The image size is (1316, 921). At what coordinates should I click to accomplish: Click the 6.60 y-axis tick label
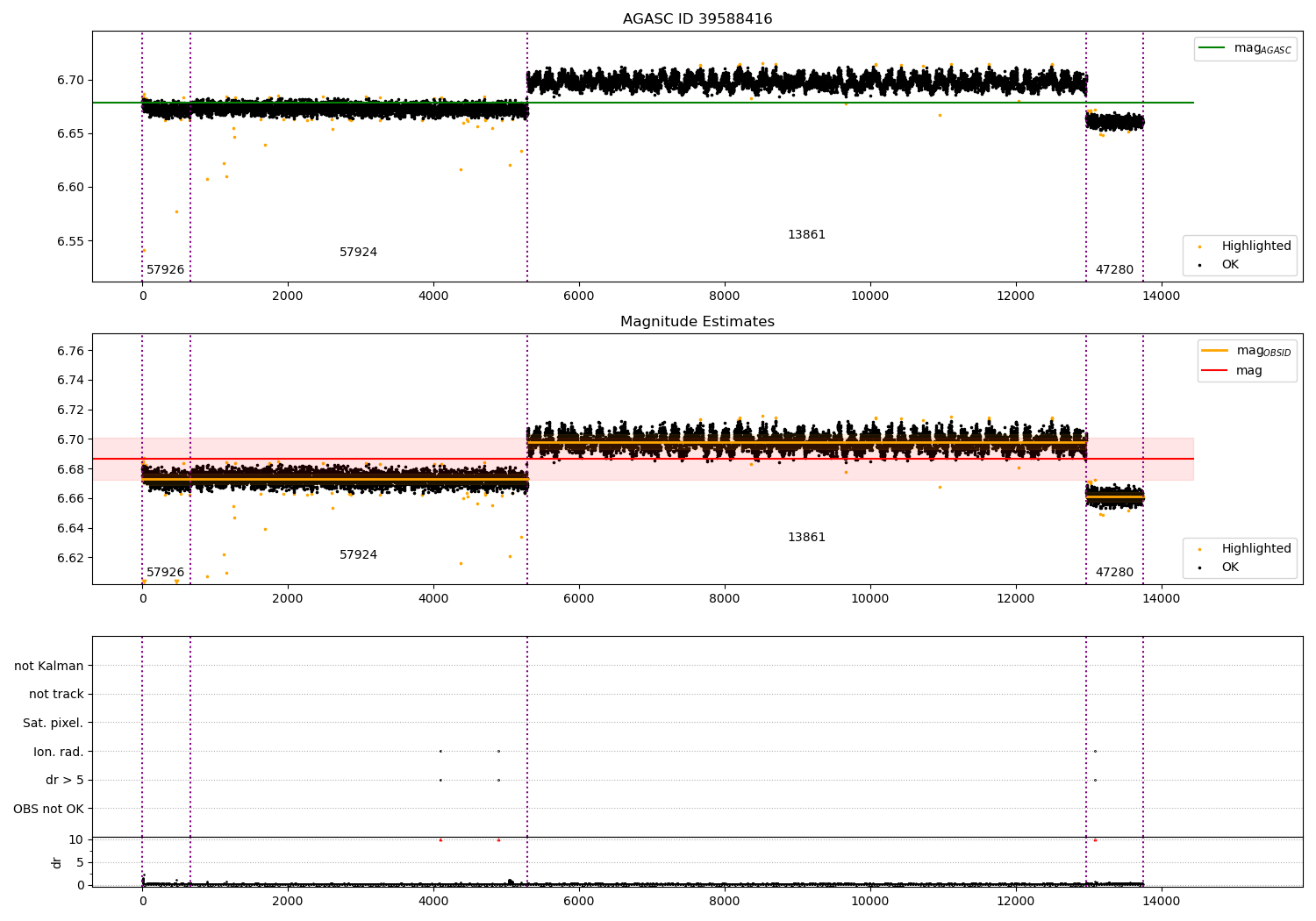tap(69, 188)
